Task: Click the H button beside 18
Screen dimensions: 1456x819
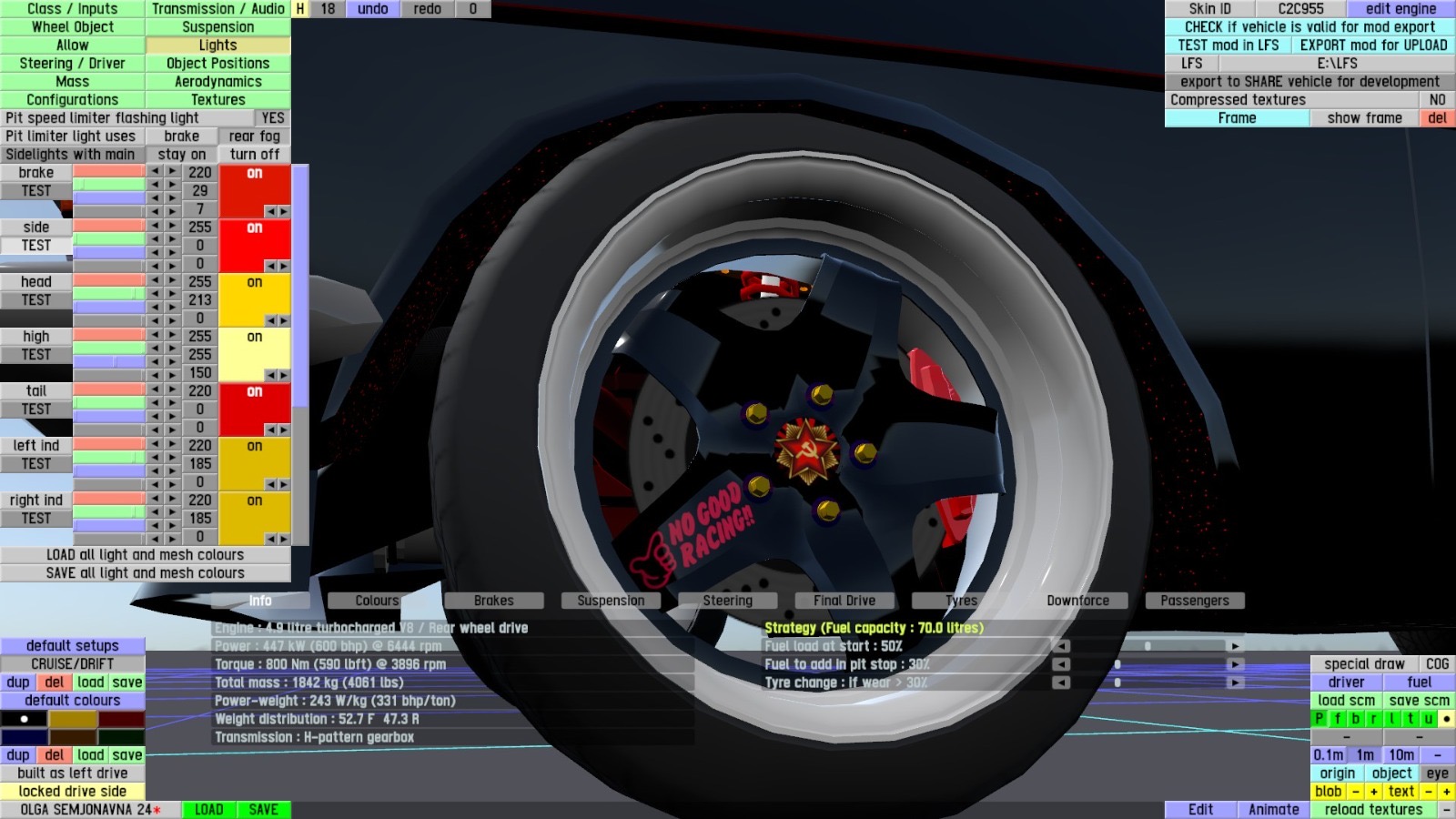Action: tap(300, 9)
